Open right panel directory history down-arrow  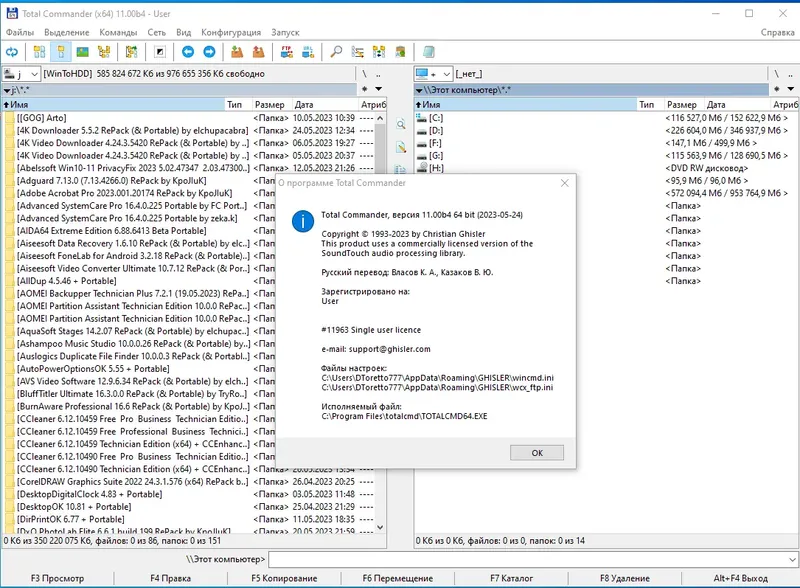pos(790,89)
